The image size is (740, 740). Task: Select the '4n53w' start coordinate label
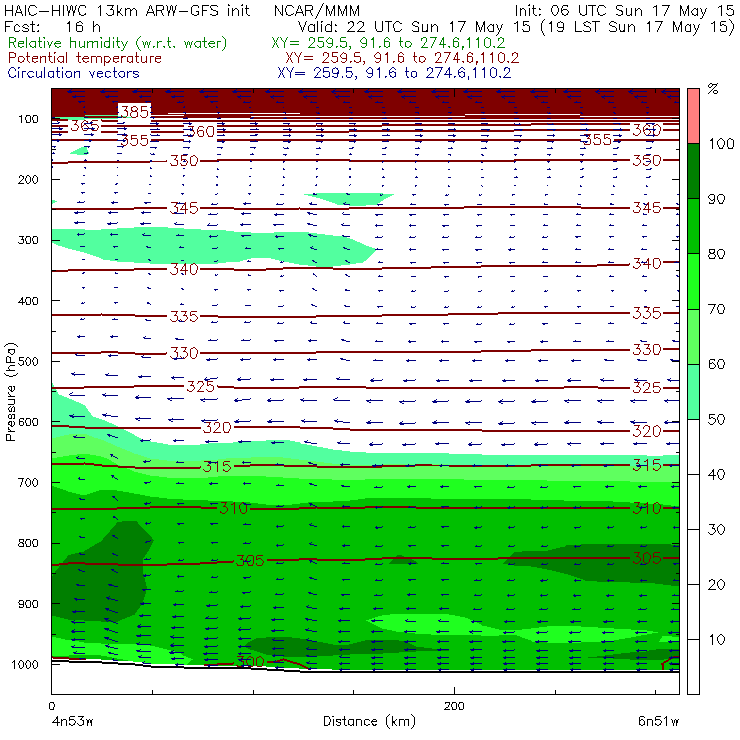(x=72, y=721)
